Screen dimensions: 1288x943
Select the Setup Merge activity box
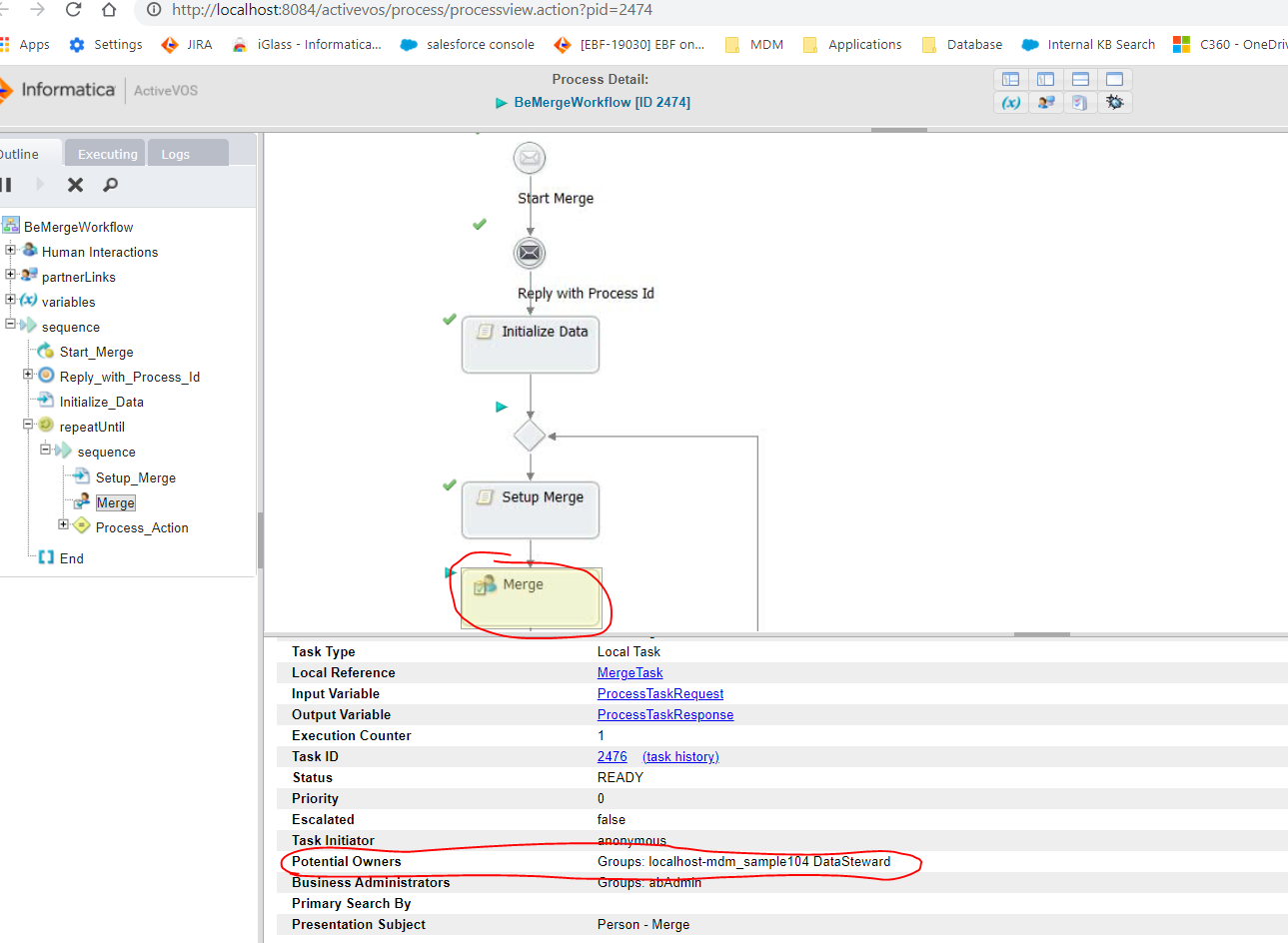point(531,509)
